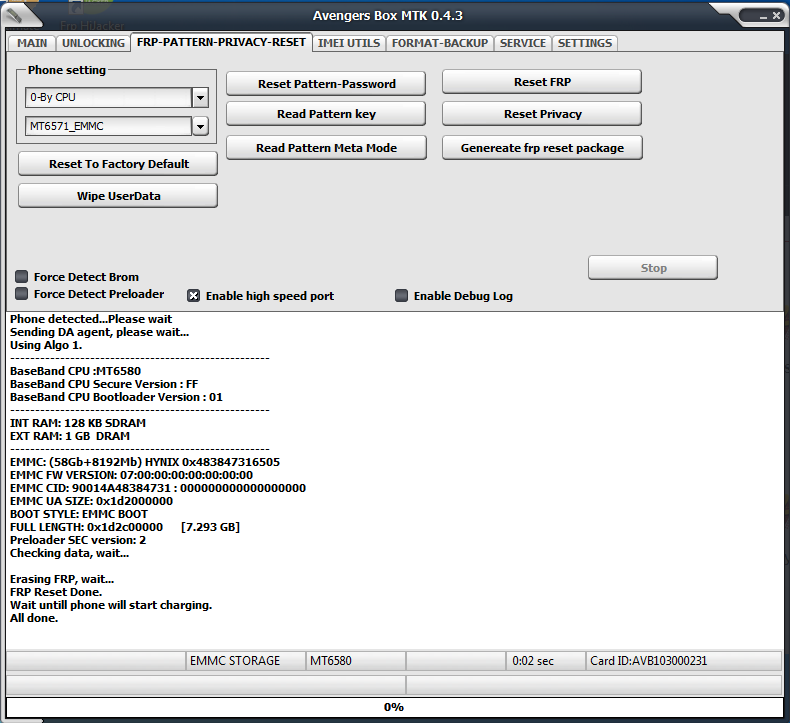Click 'EMMC UA SIZE: 0x1d2000000' log line
790x723 pixels.
[x=91, y=501]
